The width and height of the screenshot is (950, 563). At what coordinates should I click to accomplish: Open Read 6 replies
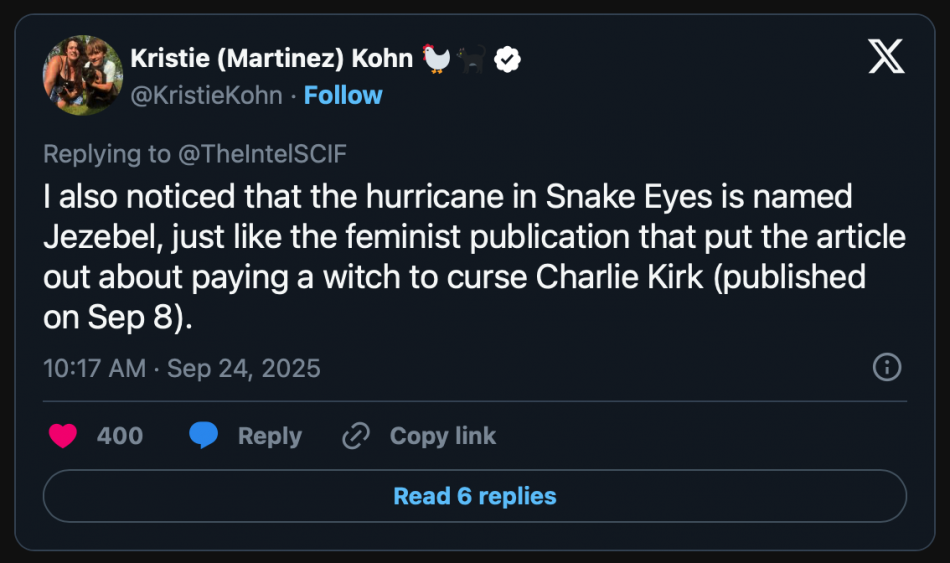pyautogui.click(x=475, y=496)
